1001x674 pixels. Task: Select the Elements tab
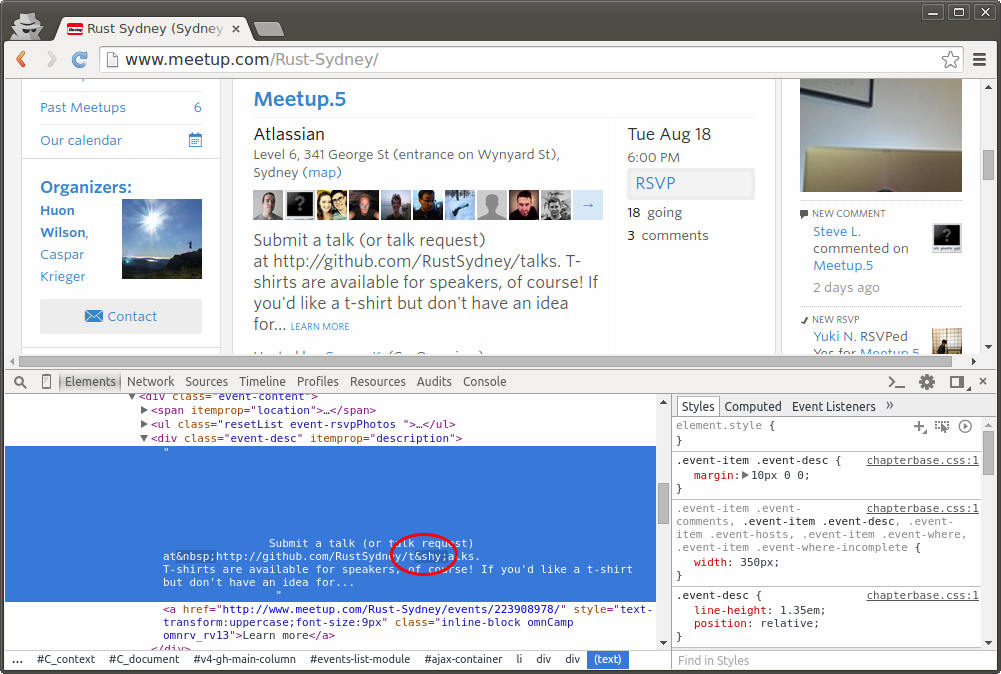(90, 382)
